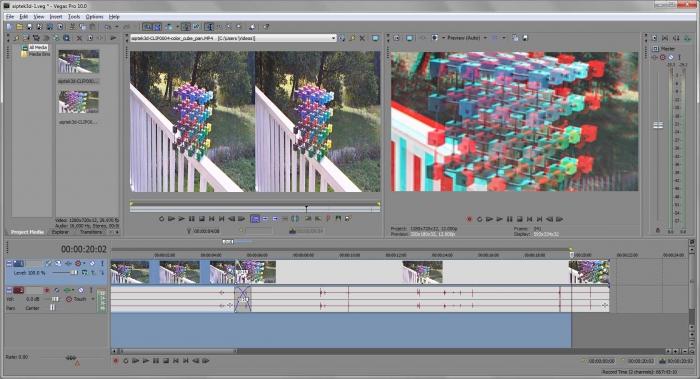
Task: Click the Save disk icon in main toolbar
Action: point(29,27)
